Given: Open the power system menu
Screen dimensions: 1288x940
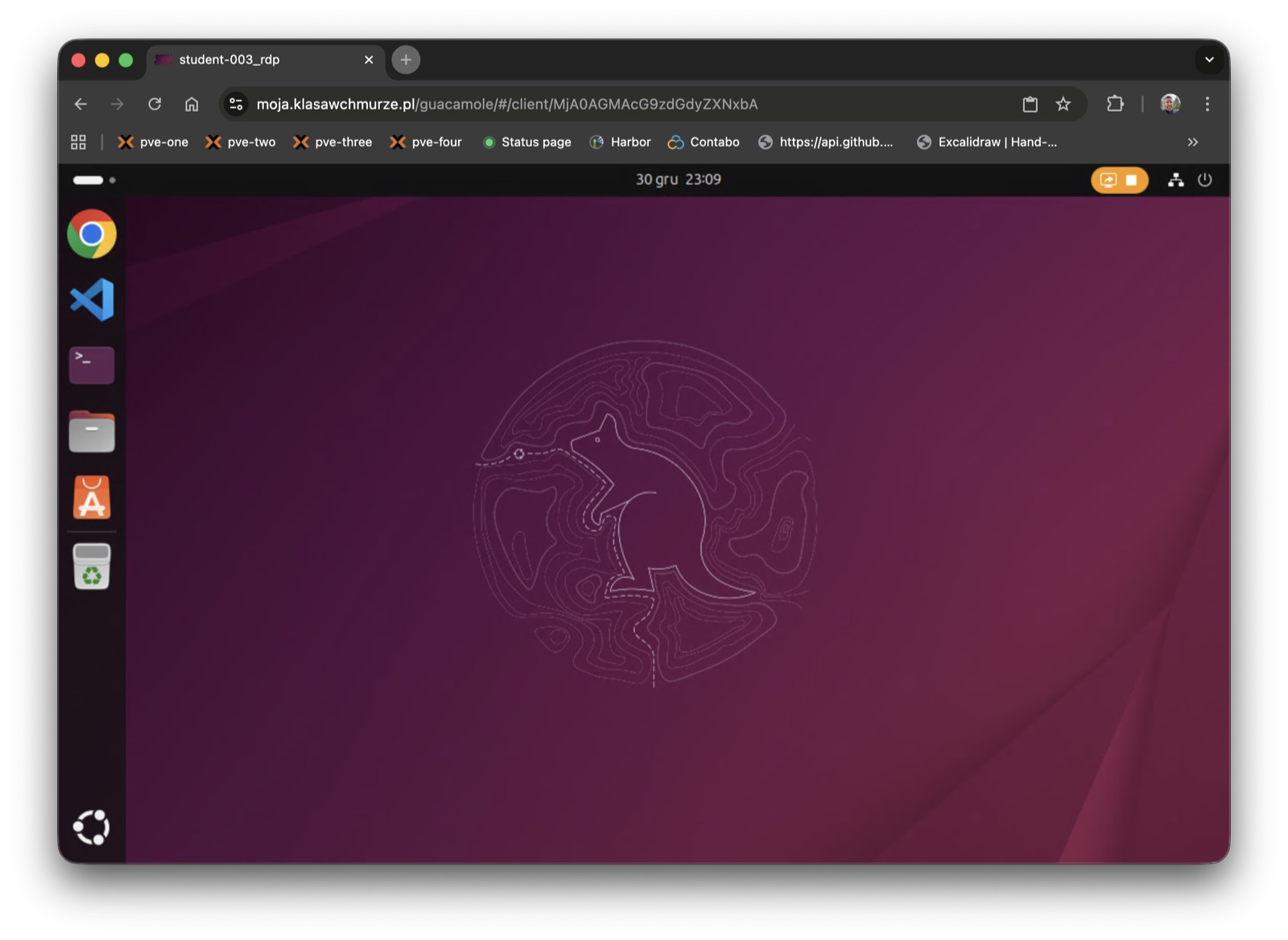Looking at the screenshot, I should pyautogui.click(x=1204, y=180).
